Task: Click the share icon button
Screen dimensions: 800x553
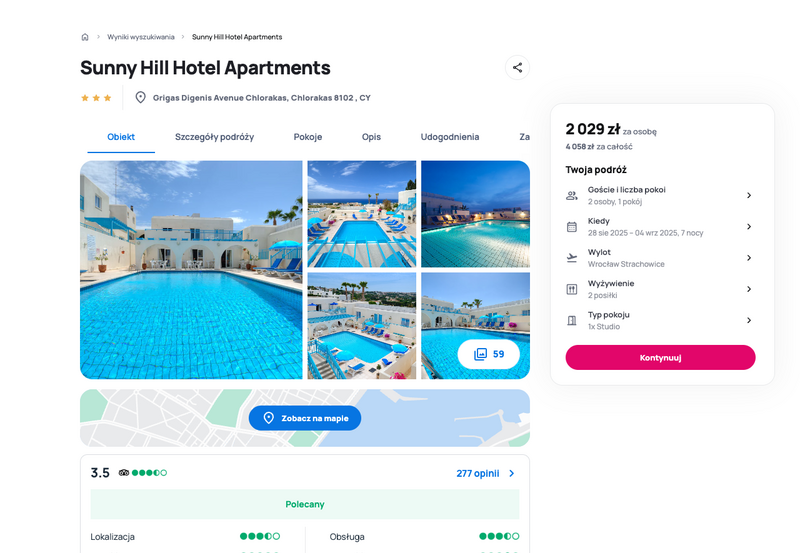Action: 517,67
